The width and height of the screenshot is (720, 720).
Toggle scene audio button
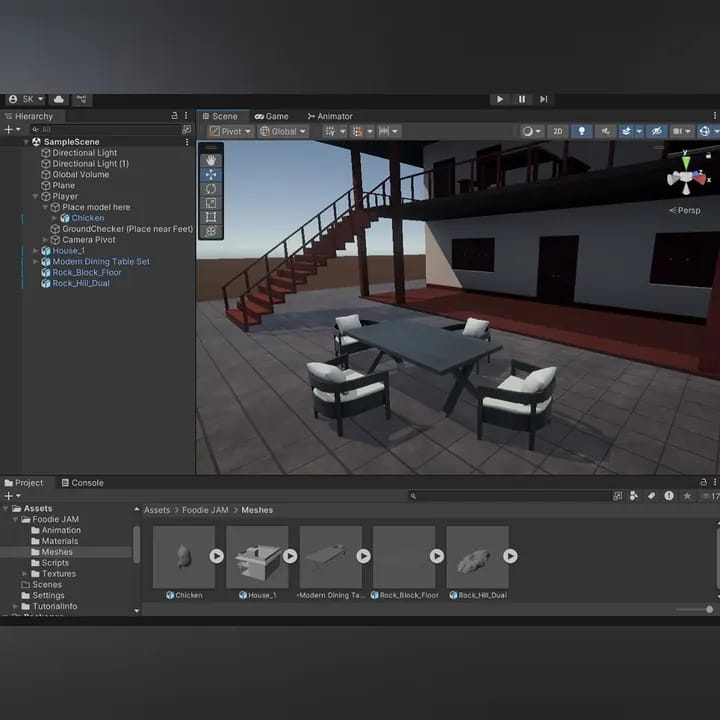[606, 131]
